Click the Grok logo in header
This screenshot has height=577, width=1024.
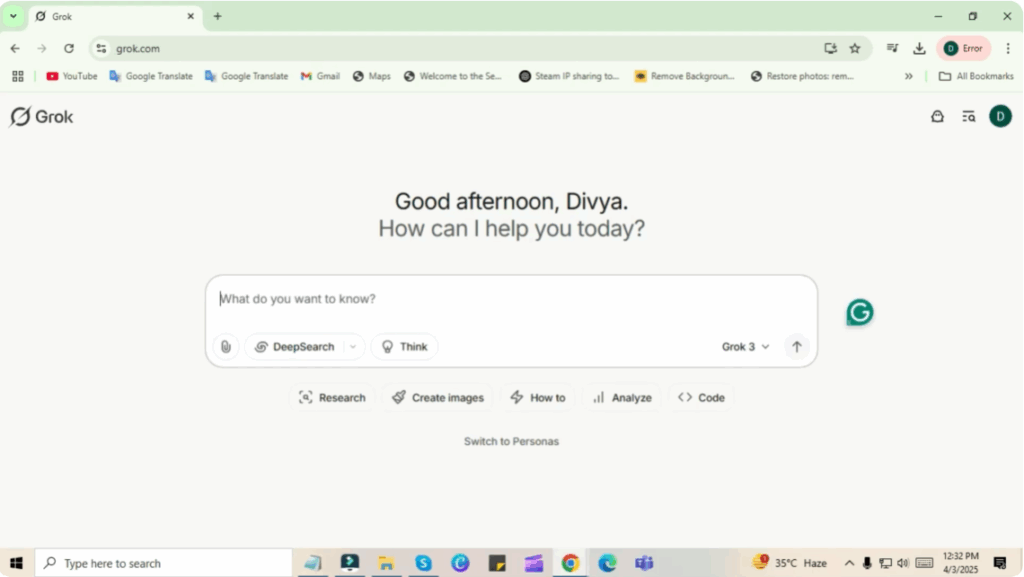(x=42, y=117)
